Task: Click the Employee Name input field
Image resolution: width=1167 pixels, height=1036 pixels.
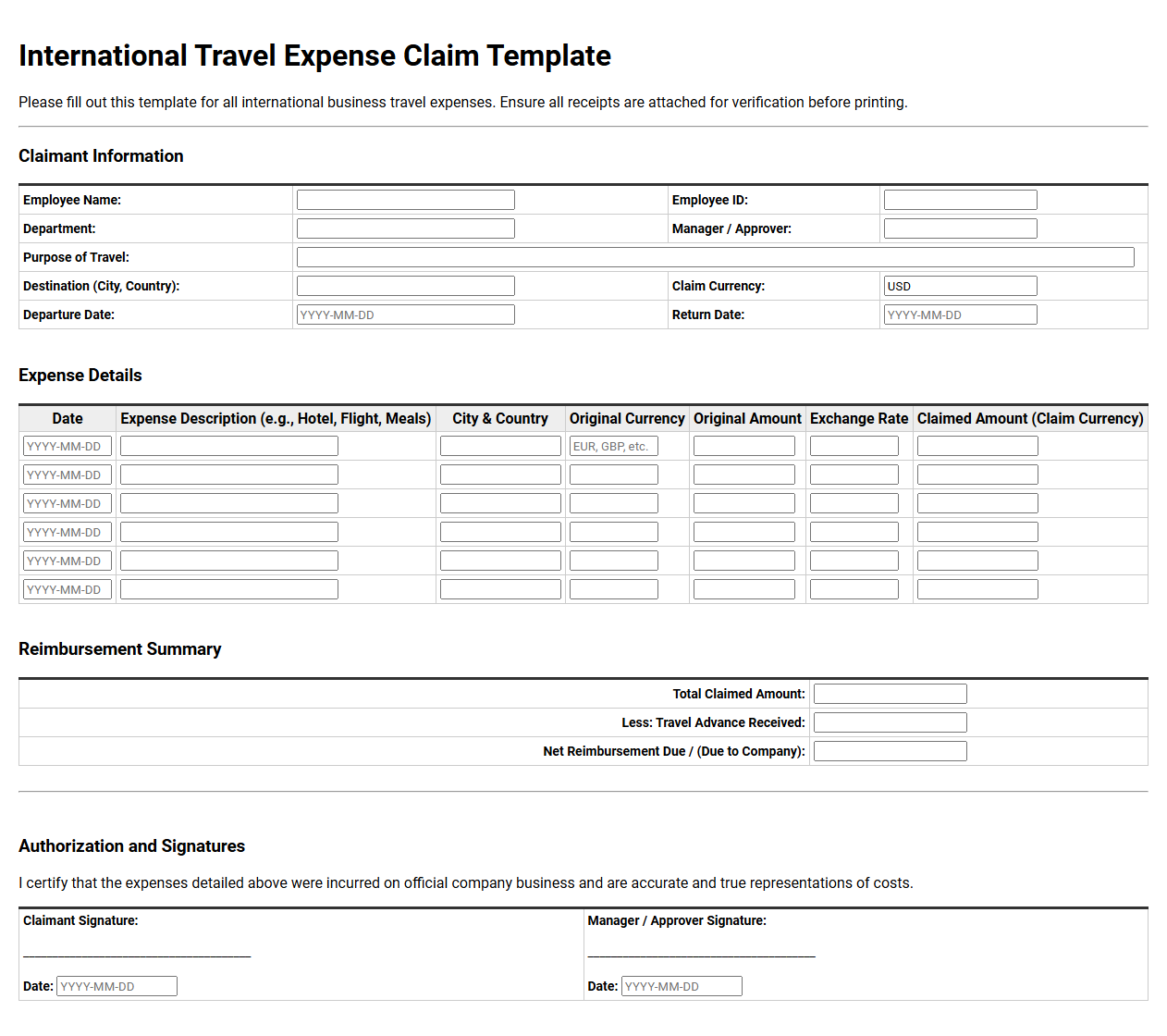Action: (405, 200)
